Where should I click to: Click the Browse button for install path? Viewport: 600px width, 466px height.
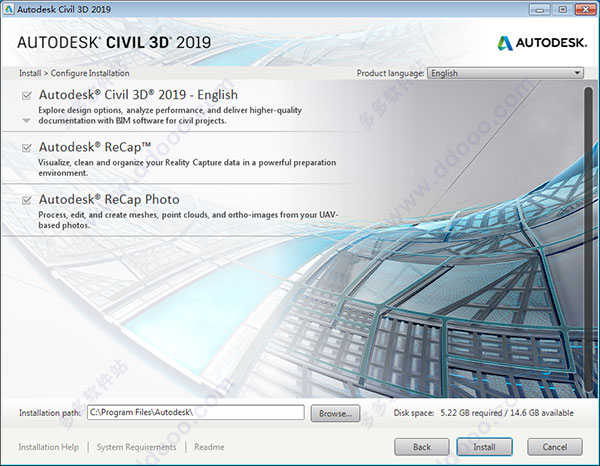[x=334, y=412]
